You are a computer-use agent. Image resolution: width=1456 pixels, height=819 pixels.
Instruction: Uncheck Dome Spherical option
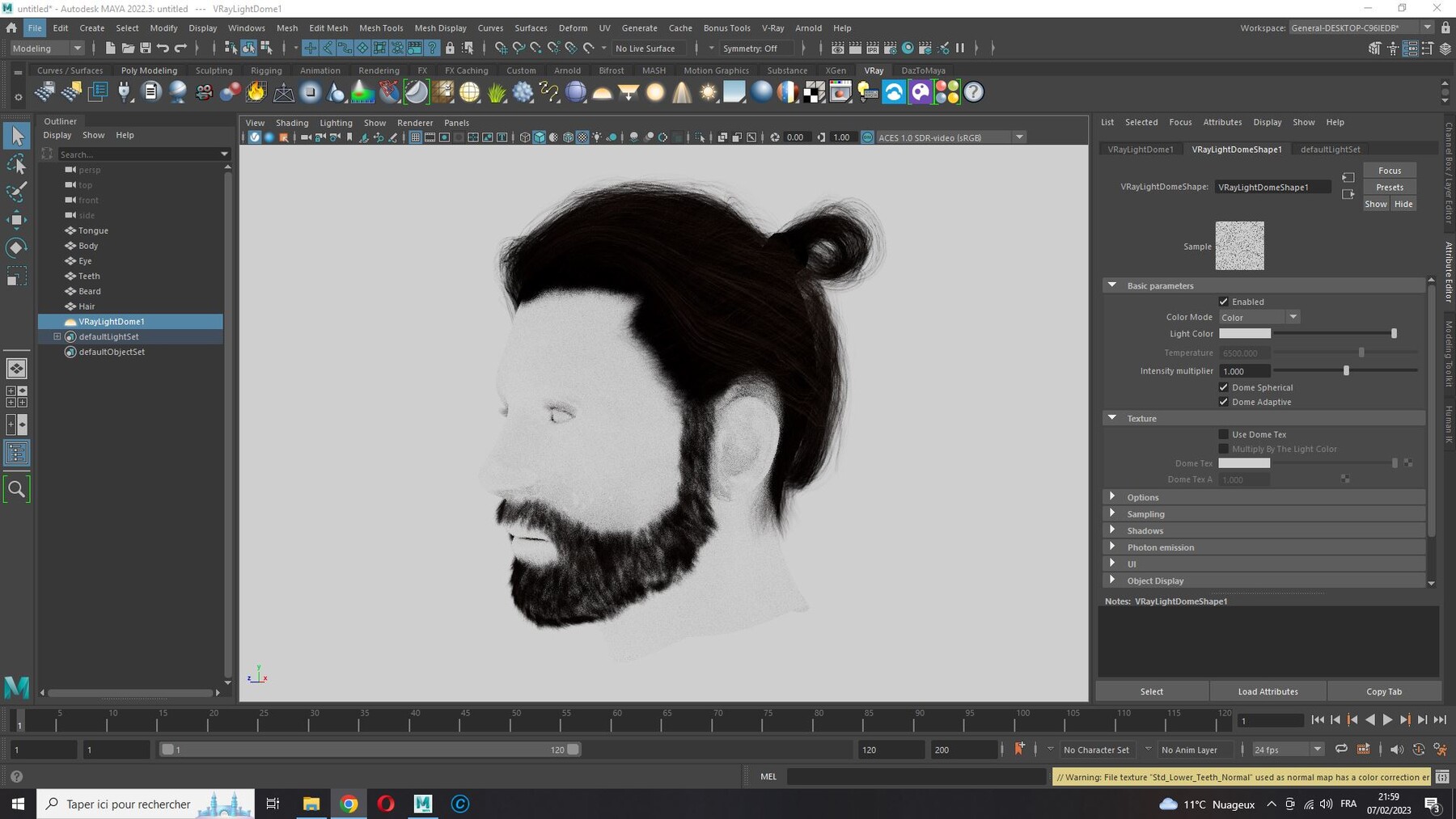coord(1224,387)
